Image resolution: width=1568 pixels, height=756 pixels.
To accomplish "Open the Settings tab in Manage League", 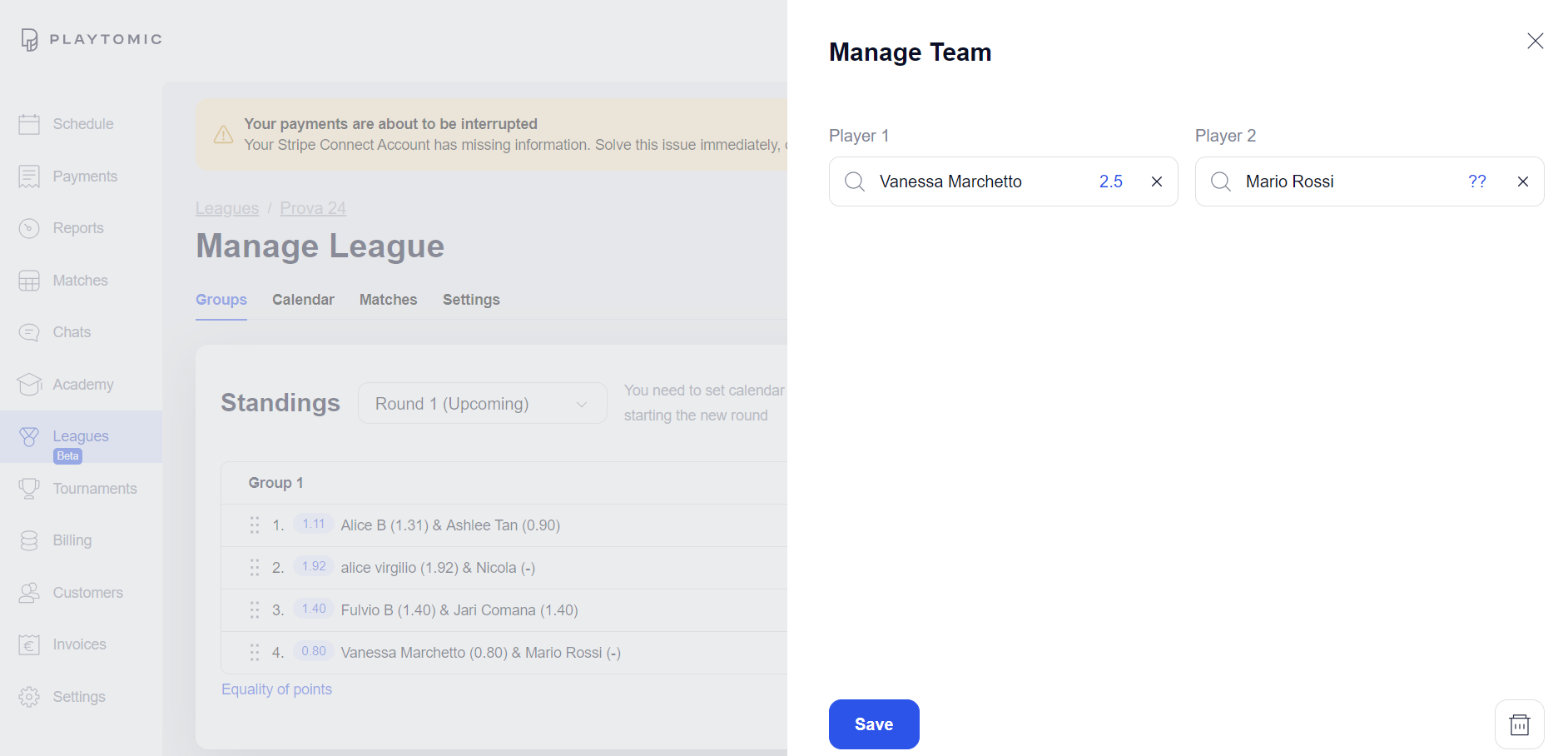I will coord(471,299).
